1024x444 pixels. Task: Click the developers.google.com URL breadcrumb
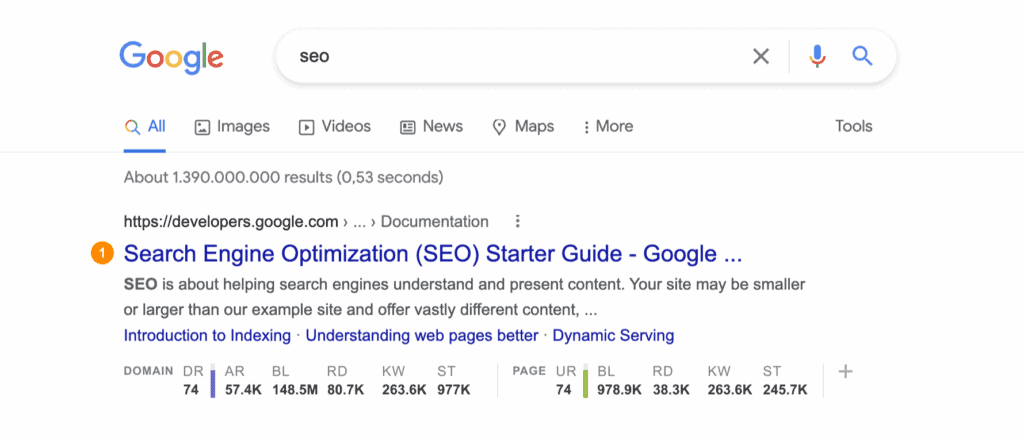(x=306, y=222)
